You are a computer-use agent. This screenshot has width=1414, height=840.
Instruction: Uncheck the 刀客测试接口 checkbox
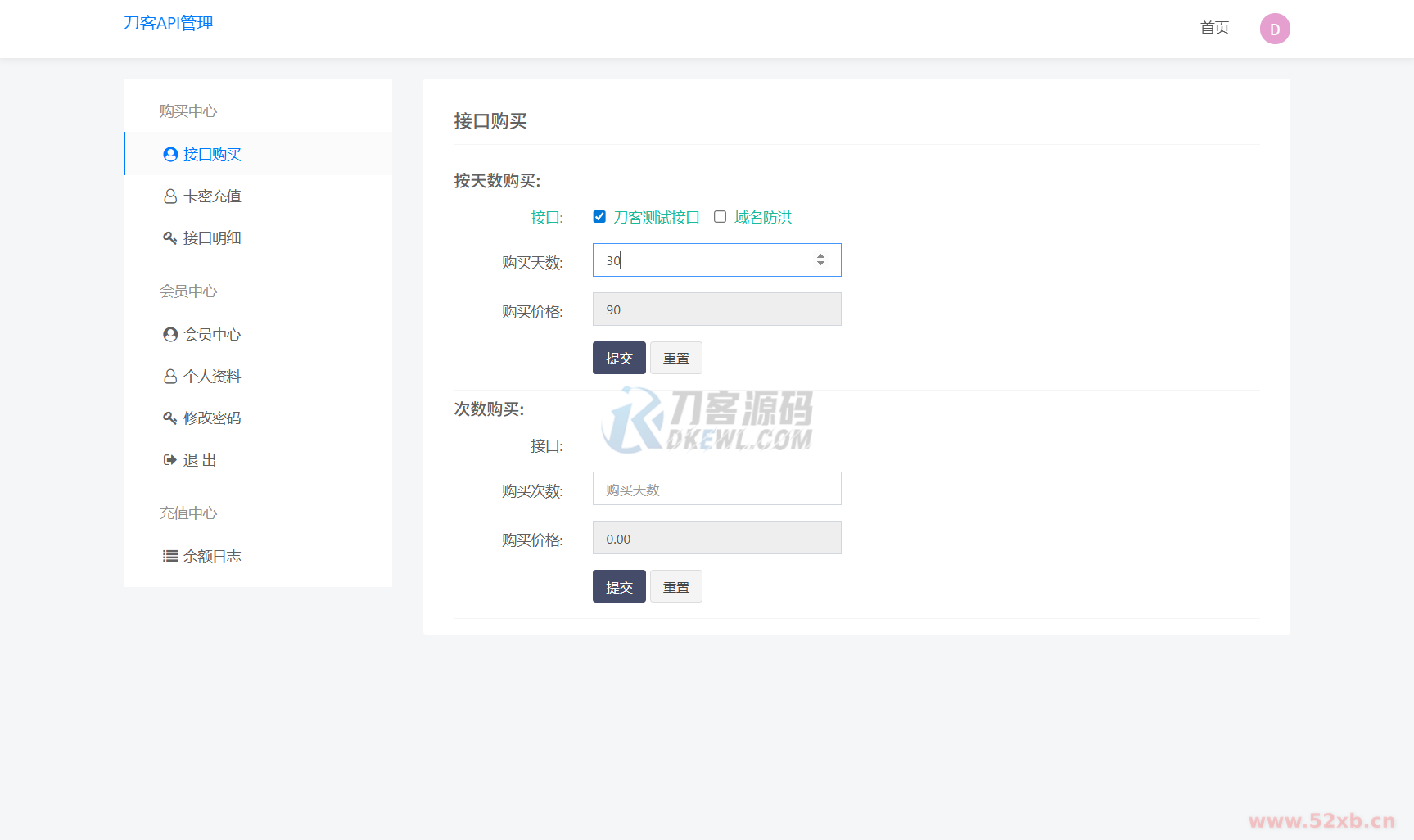coord(599,217)
